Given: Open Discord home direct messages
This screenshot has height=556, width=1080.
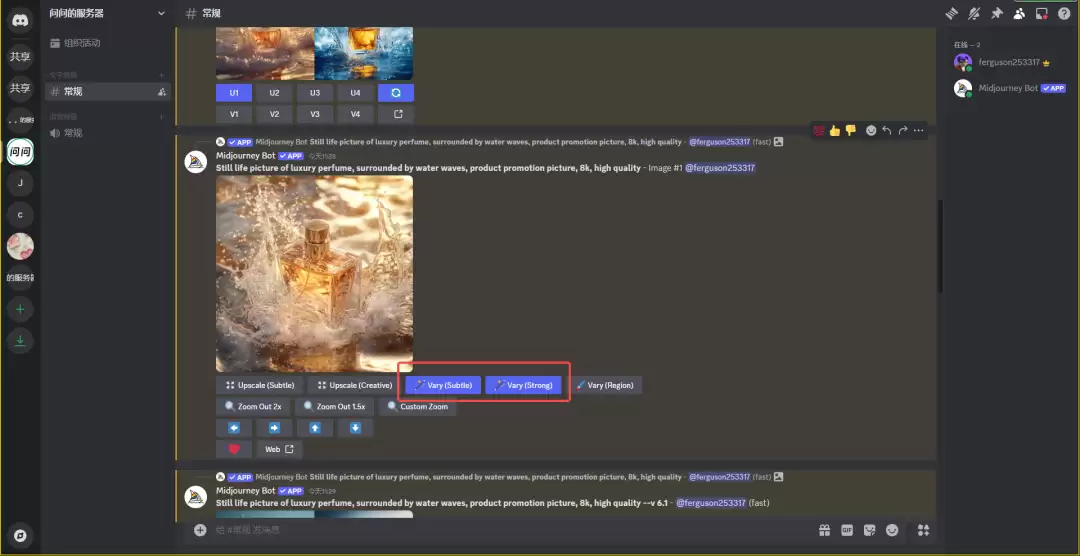Looking at the screenshot, I should click(x=20, y=20).
